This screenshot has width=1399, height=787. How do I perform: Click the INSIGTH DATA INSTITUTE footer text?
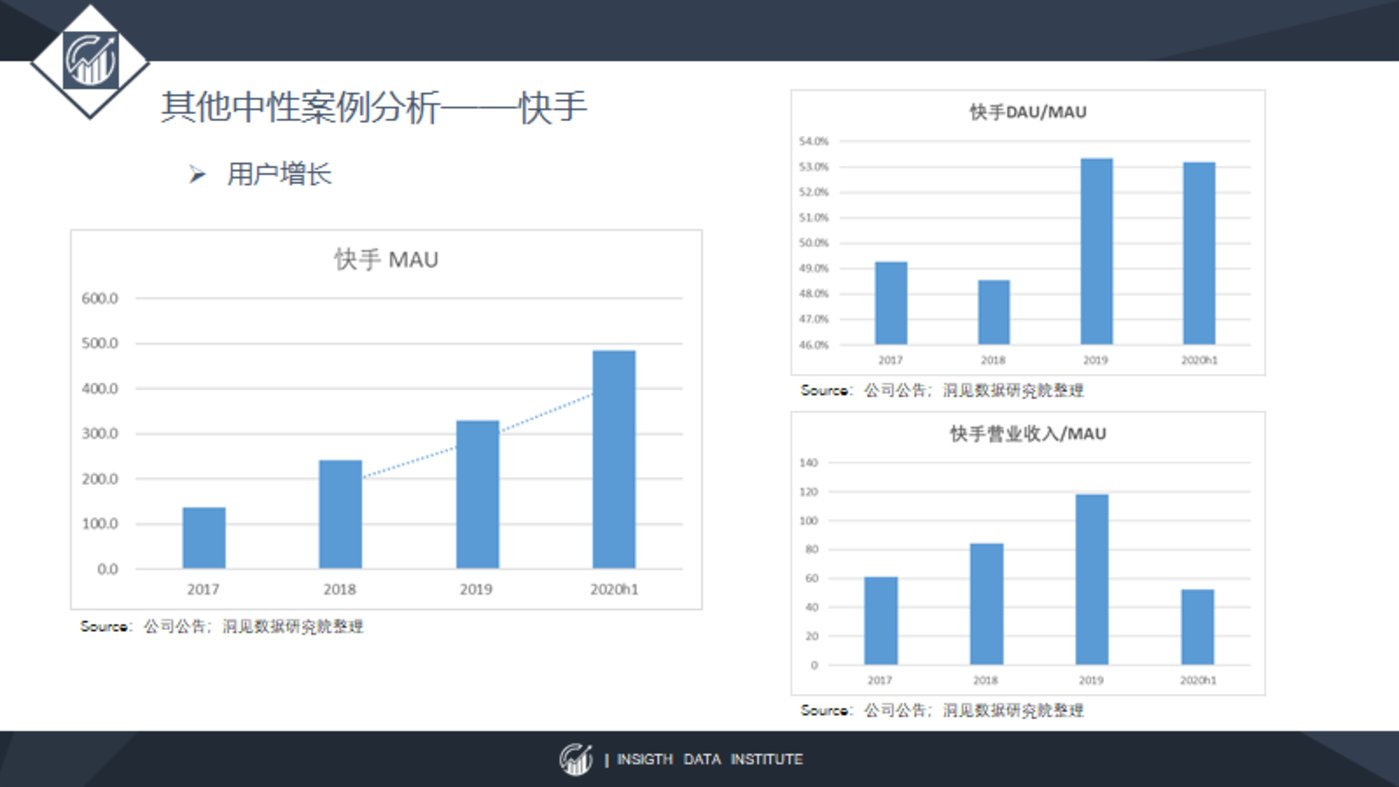[709, 760]
